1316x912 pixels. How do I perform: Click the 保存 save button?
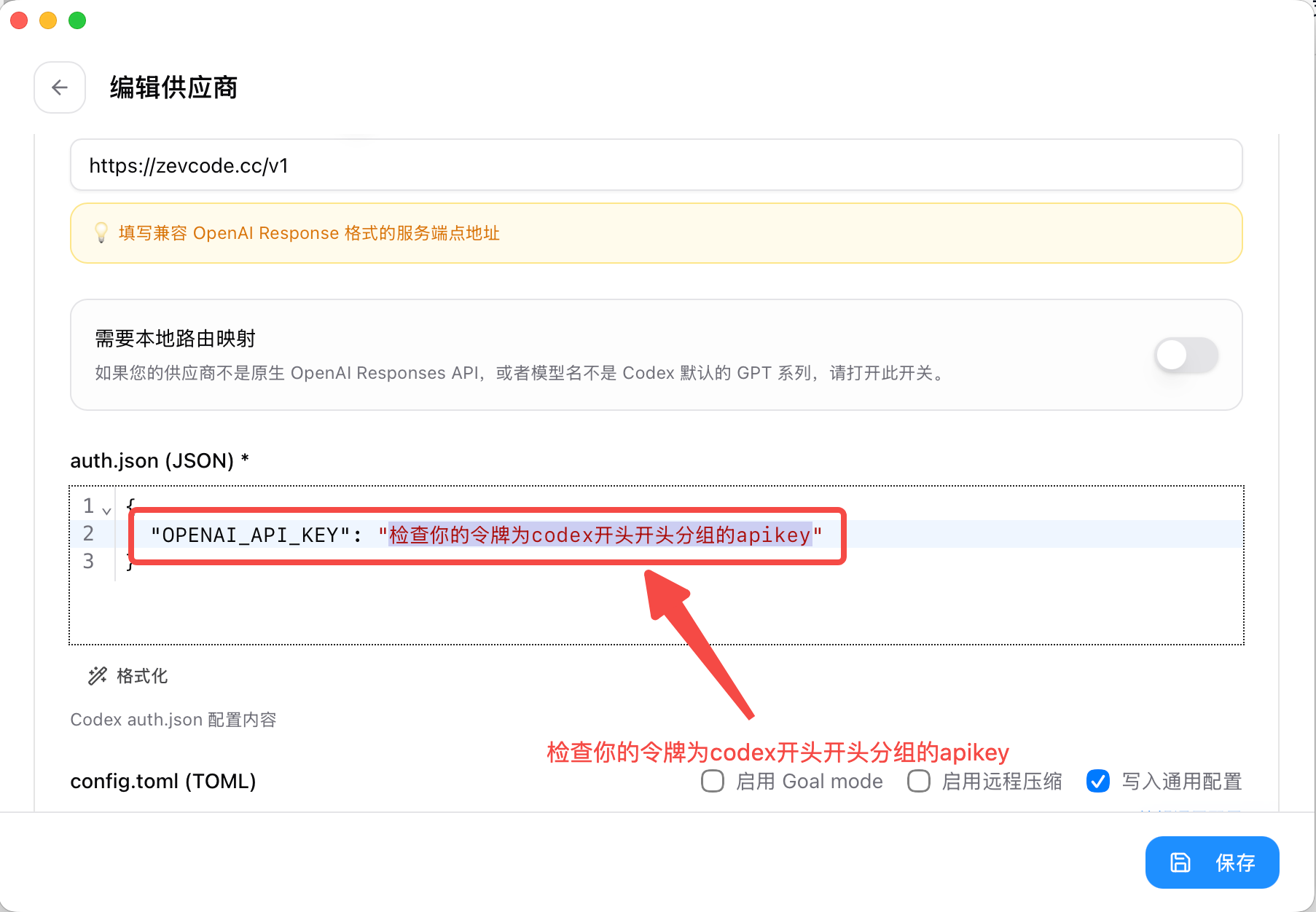pyautogui.click(x=1213, y=862)
